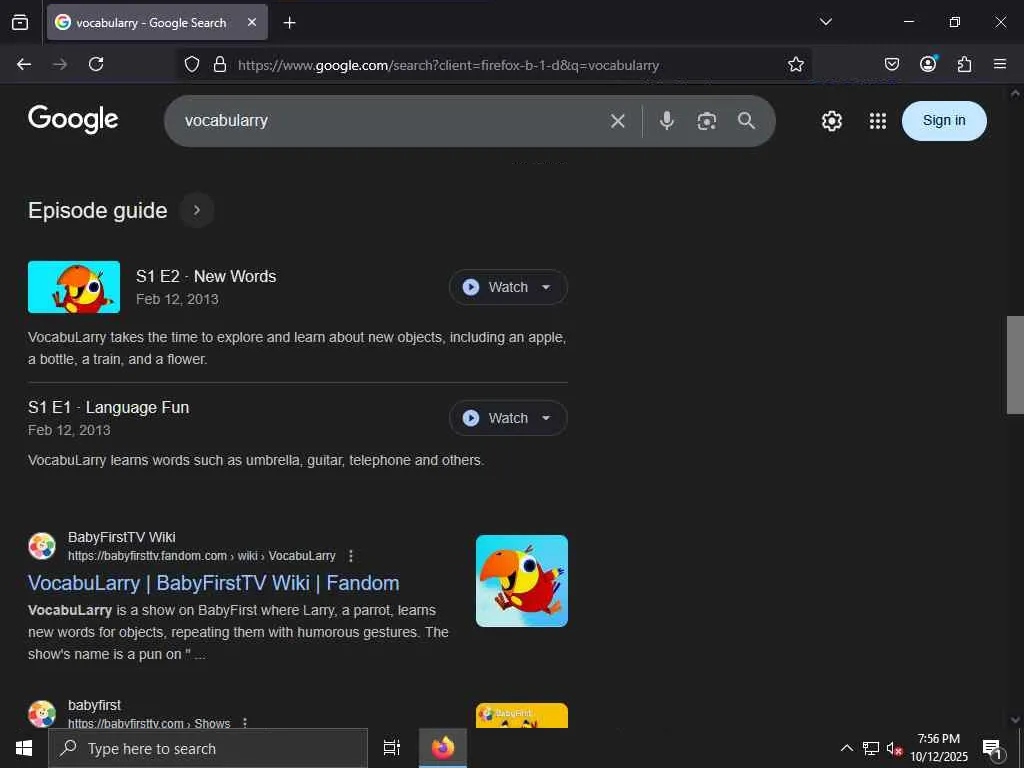Select the S1 E2 · New Words title

(206, 276)
